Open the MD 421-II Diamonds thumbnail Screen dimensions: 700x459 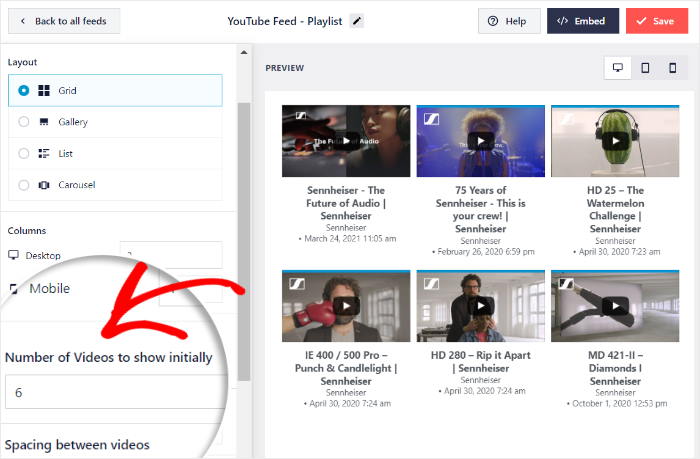(615, 306)
